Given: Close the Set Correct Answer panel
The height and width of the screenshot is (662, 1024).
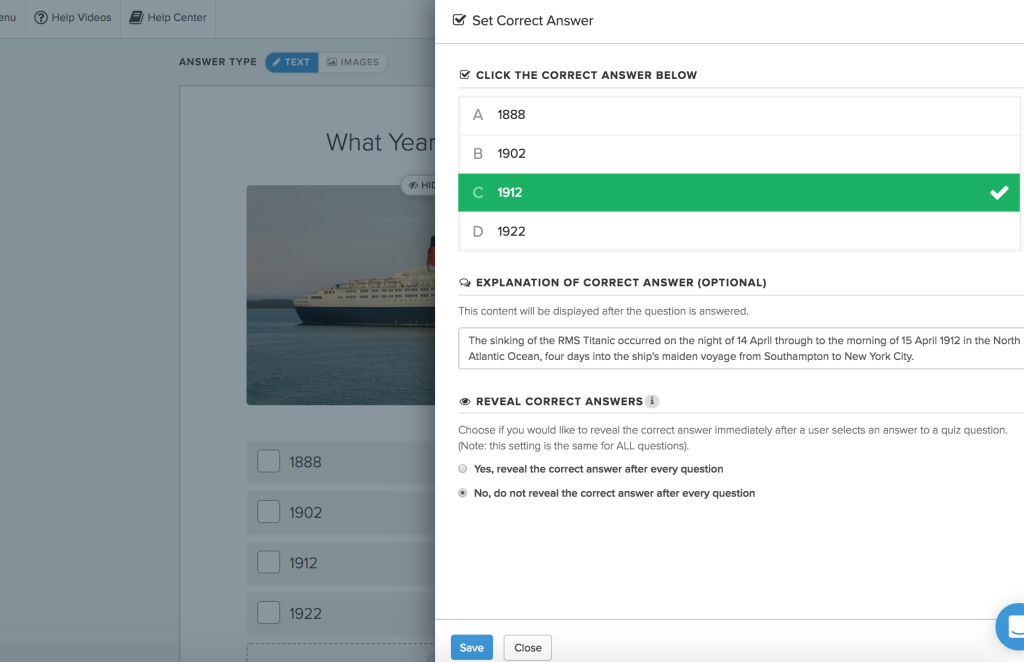Looking at the screenshot, I should coord(528,648).
